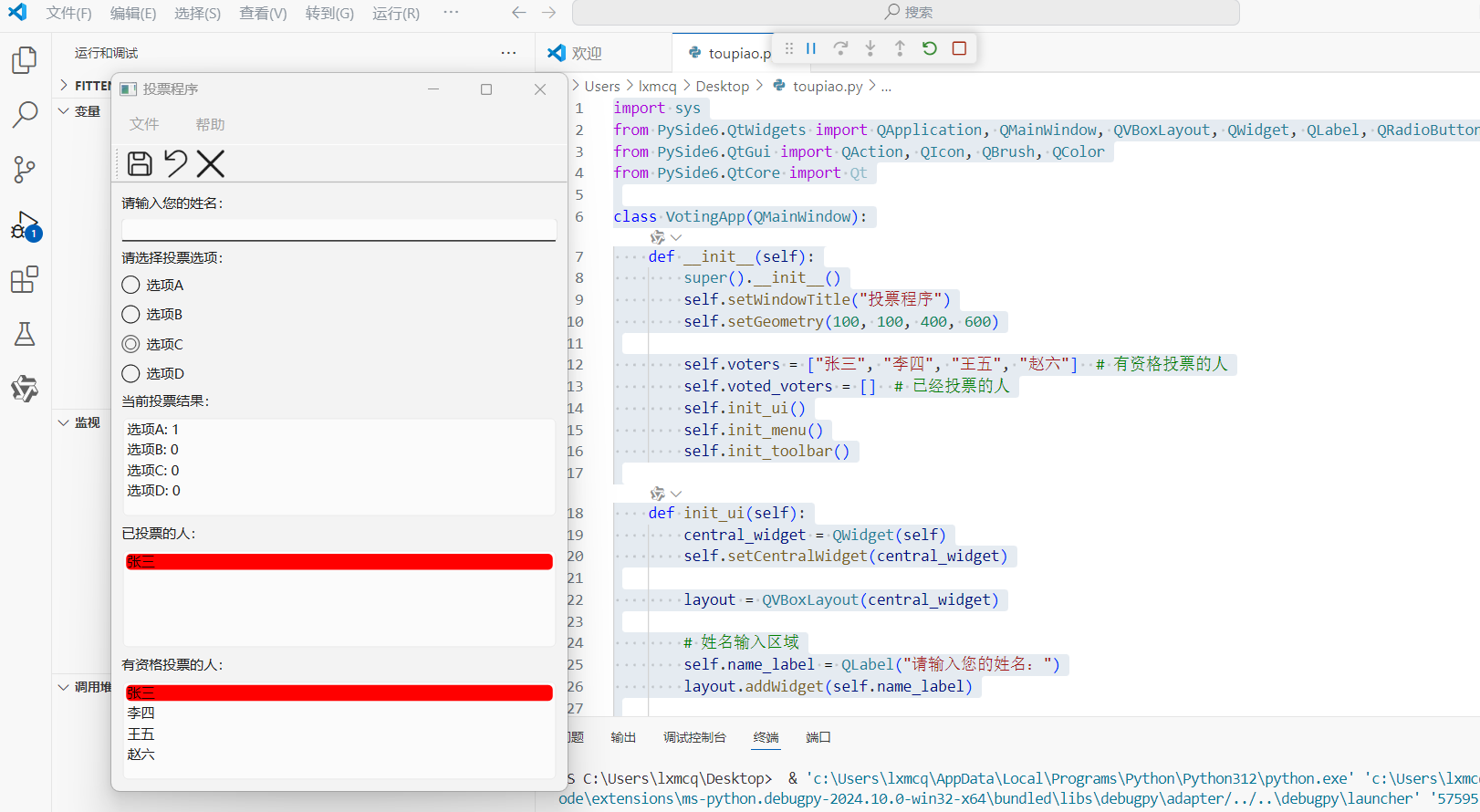This screenshot has height=812, width=1480.
Task: Open the Source Control view
Action: coord(25,170)
